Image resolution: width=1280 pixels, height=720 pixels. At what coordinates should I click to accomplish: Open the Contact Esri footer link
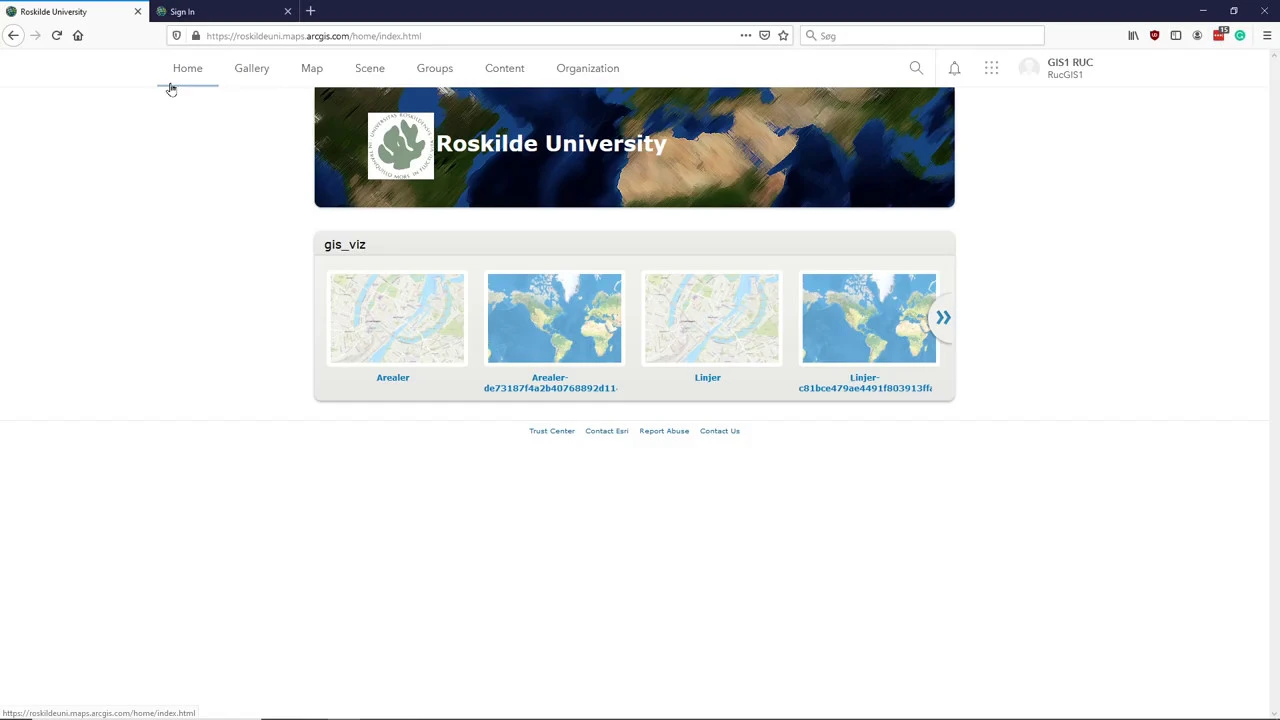[607, 431]
